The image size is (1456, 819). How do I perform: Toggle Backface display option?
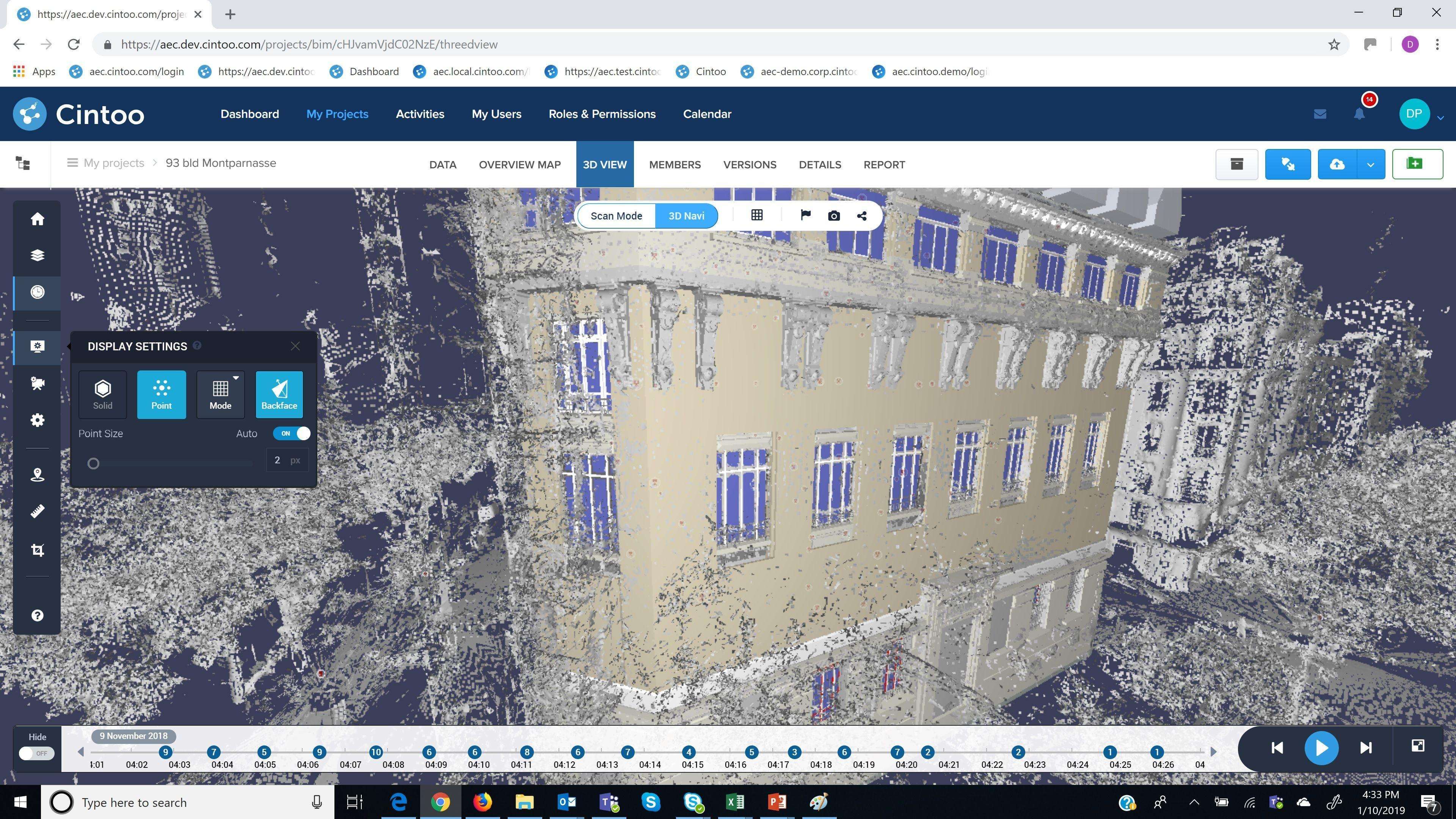279,394
